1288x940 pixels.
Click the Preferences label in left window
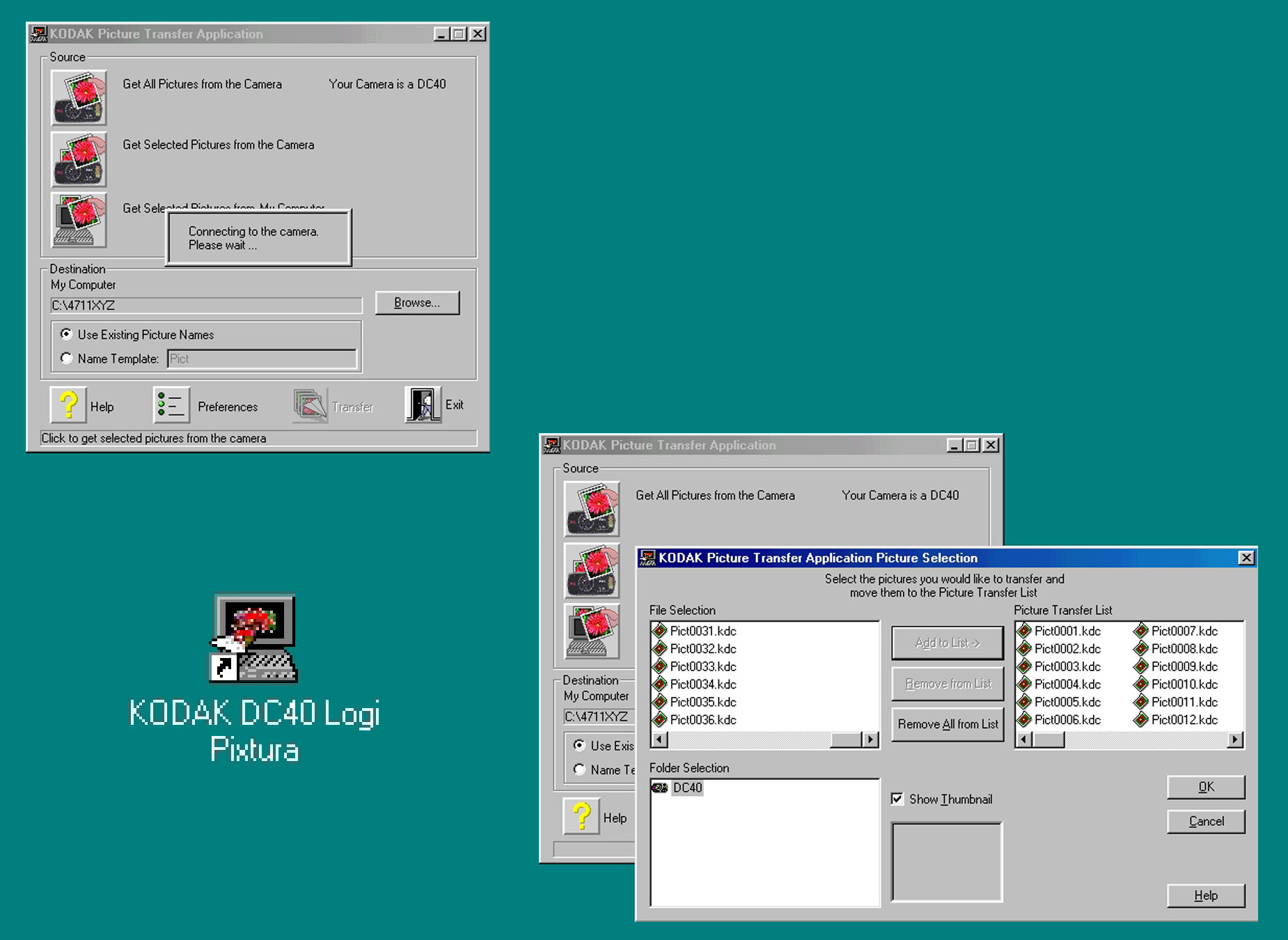(228, 407)
